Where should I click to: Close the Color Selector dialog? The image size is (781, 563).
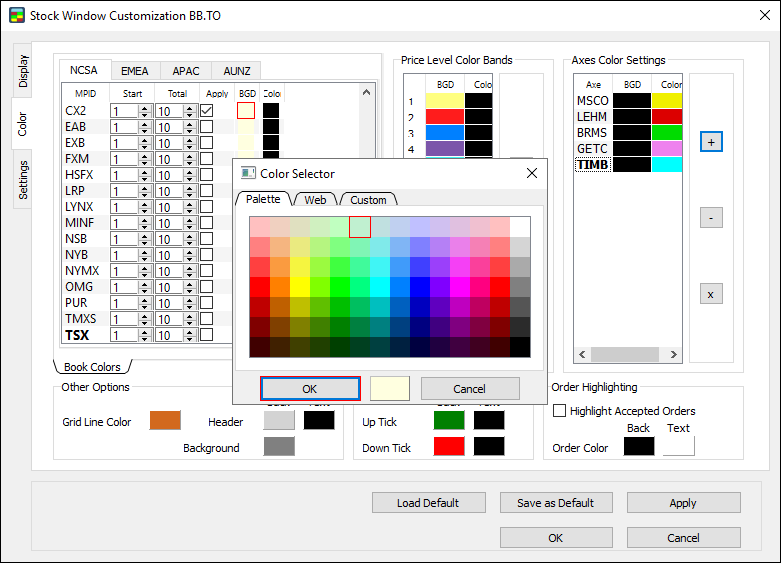coord(531,174)
